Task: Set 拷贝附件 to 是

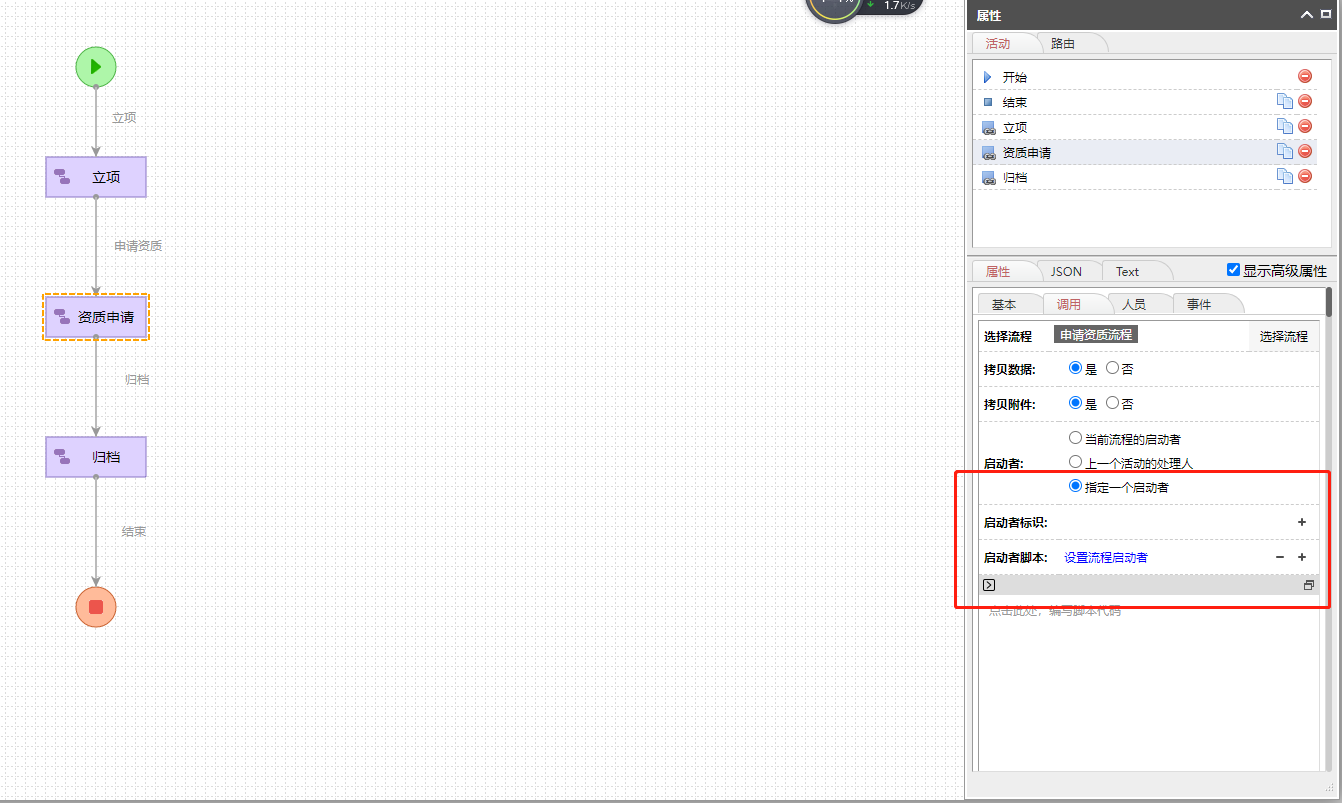Action: pos(1076,403)
